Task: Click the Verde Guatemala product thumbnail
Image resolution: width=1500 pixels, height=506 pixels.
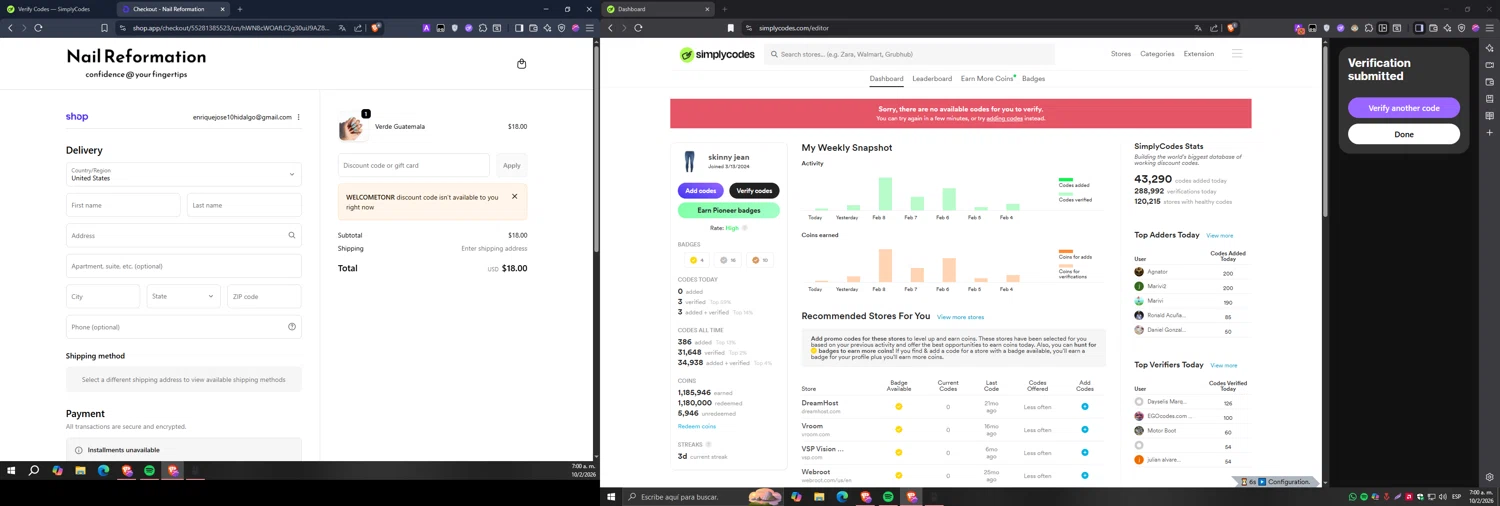Action: [352, 127]
